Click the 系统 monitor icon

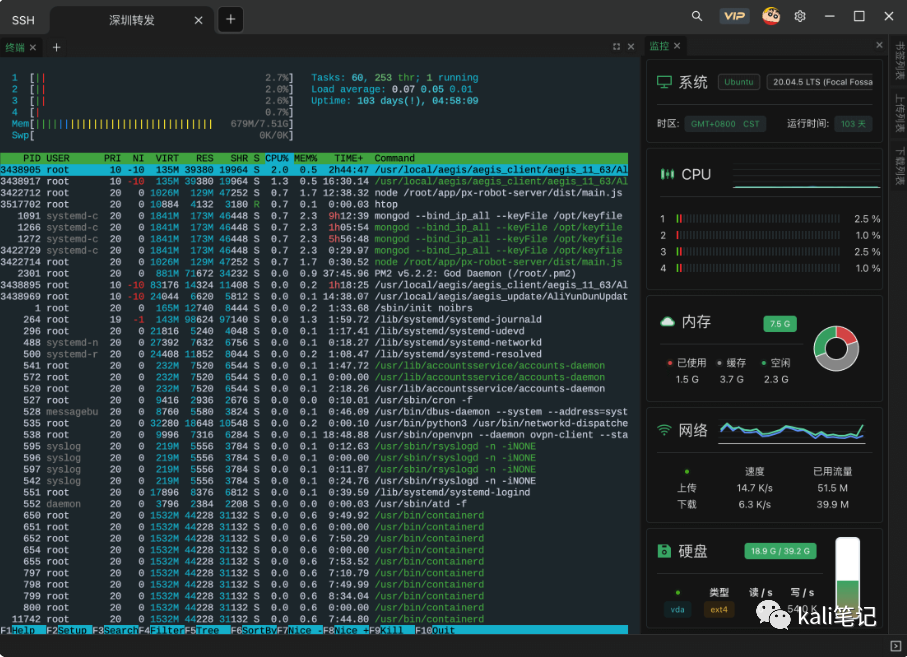click(664, 82)
